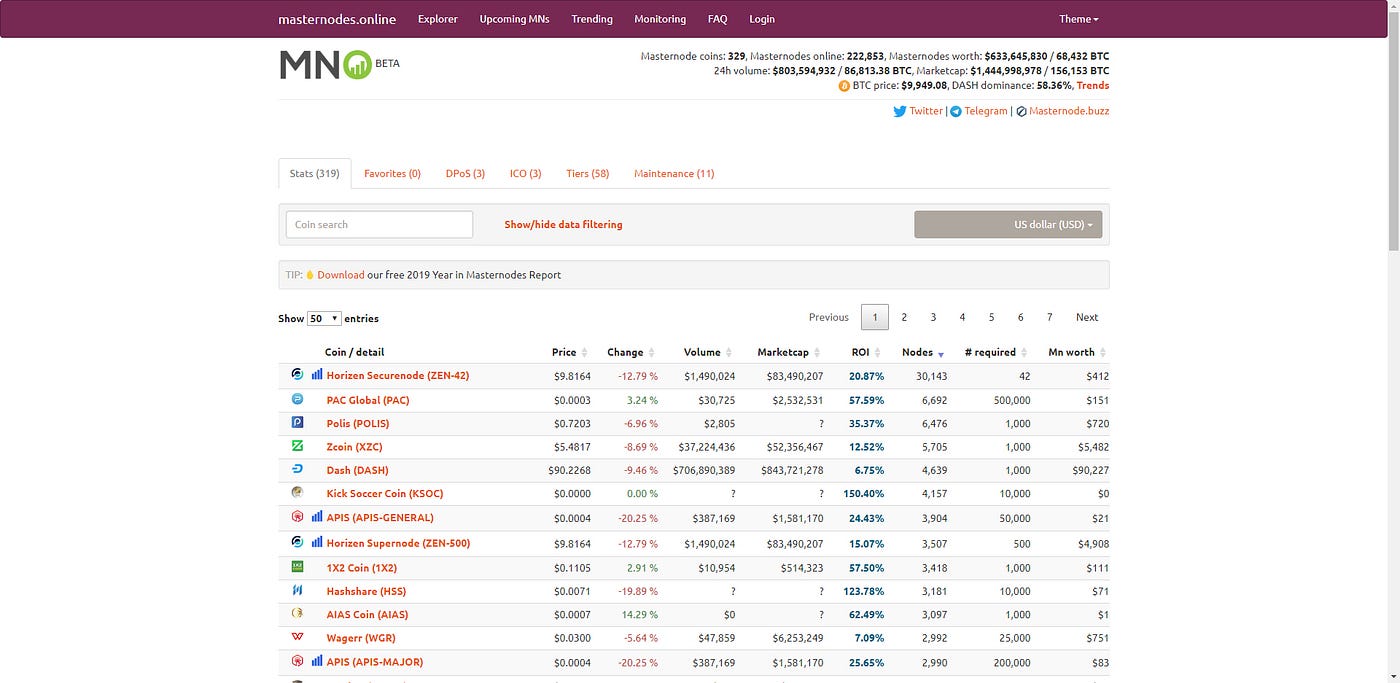
Task: Switch to the Favorites (0) tab
Action: [392, 173]
